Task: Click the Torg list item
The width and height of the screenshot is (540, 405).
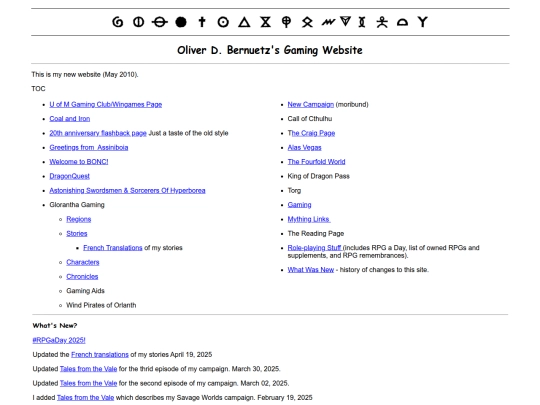Action: coord(294,190)
